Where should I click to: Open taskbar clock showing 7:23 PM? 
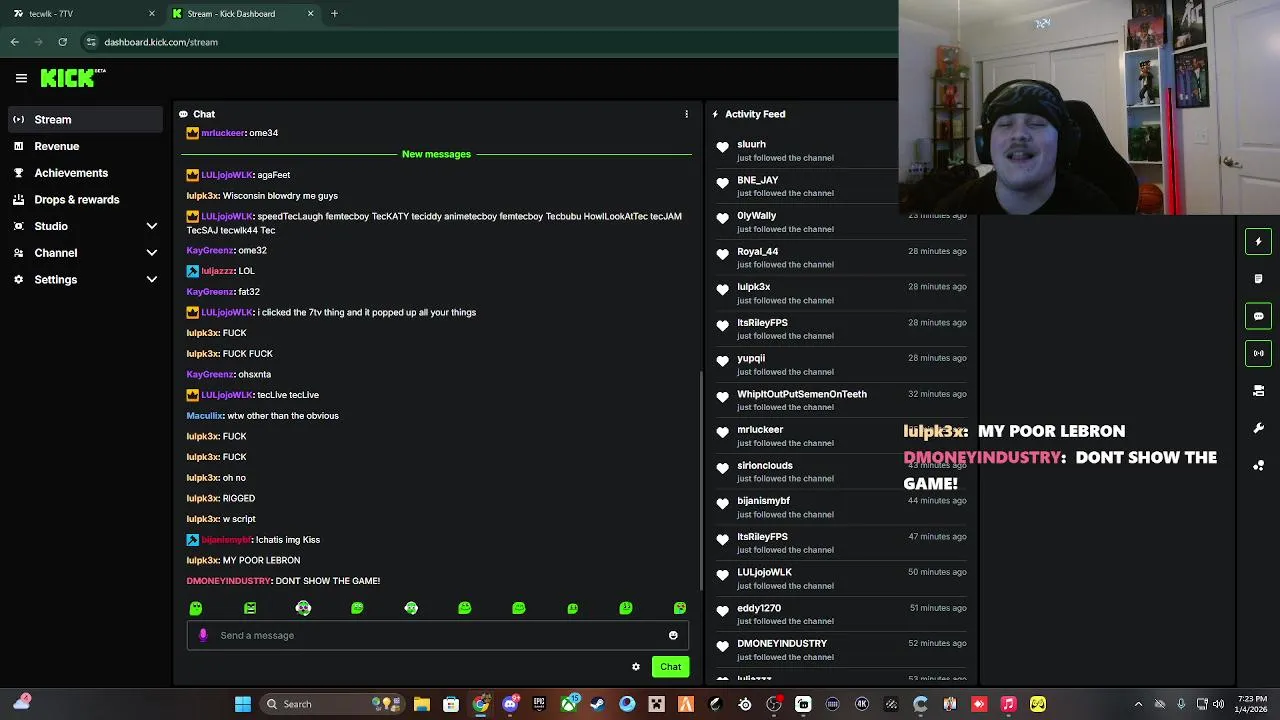pyautogui.click(x=1252, y=704)
